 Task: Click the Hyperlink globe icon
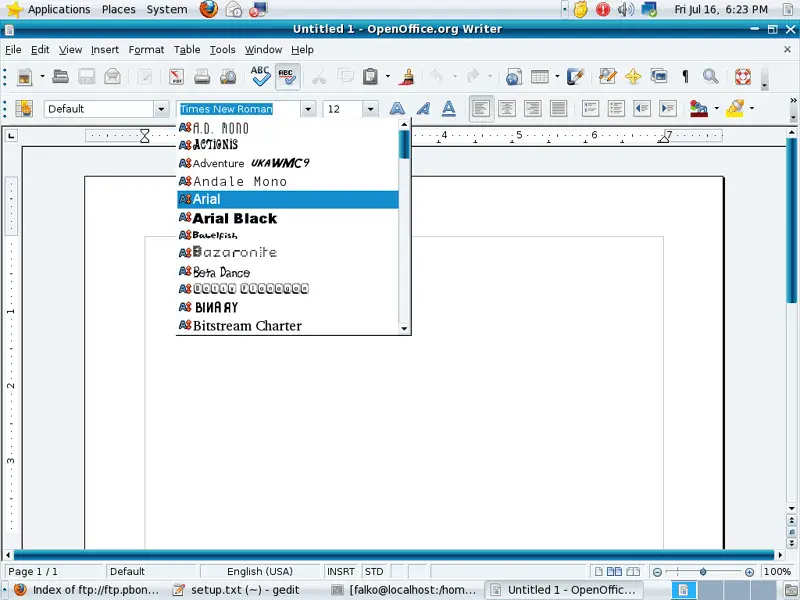513,77
